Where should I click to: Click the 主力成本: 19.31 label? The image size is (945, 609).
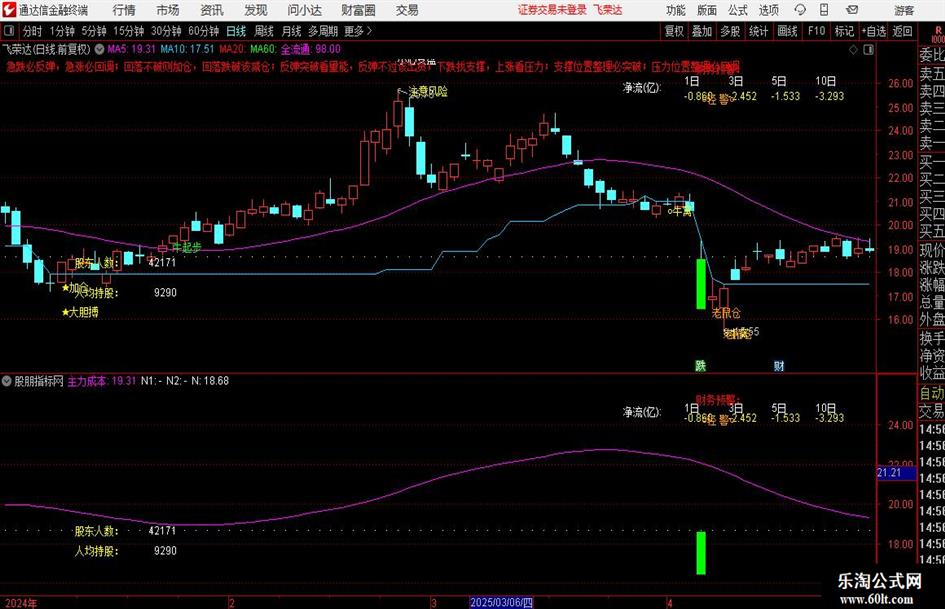point(101,380)
